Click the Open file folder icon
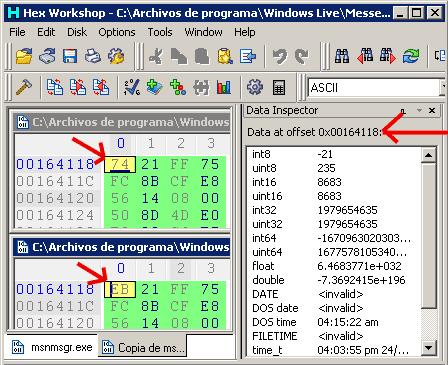 pyautogui.click(x=24, y=56)
